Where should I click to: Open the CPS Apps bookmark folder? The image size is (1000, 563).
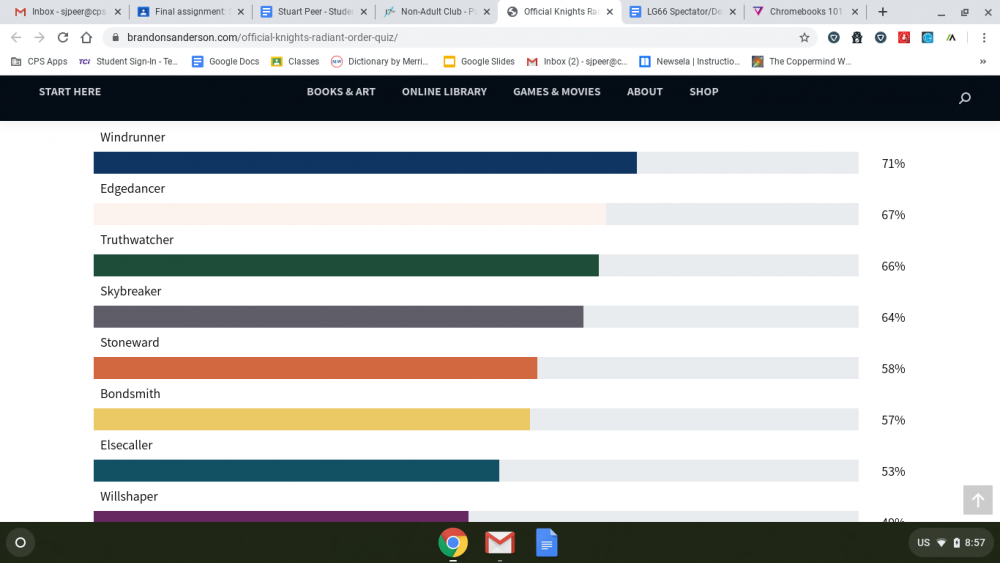(40, 61)
